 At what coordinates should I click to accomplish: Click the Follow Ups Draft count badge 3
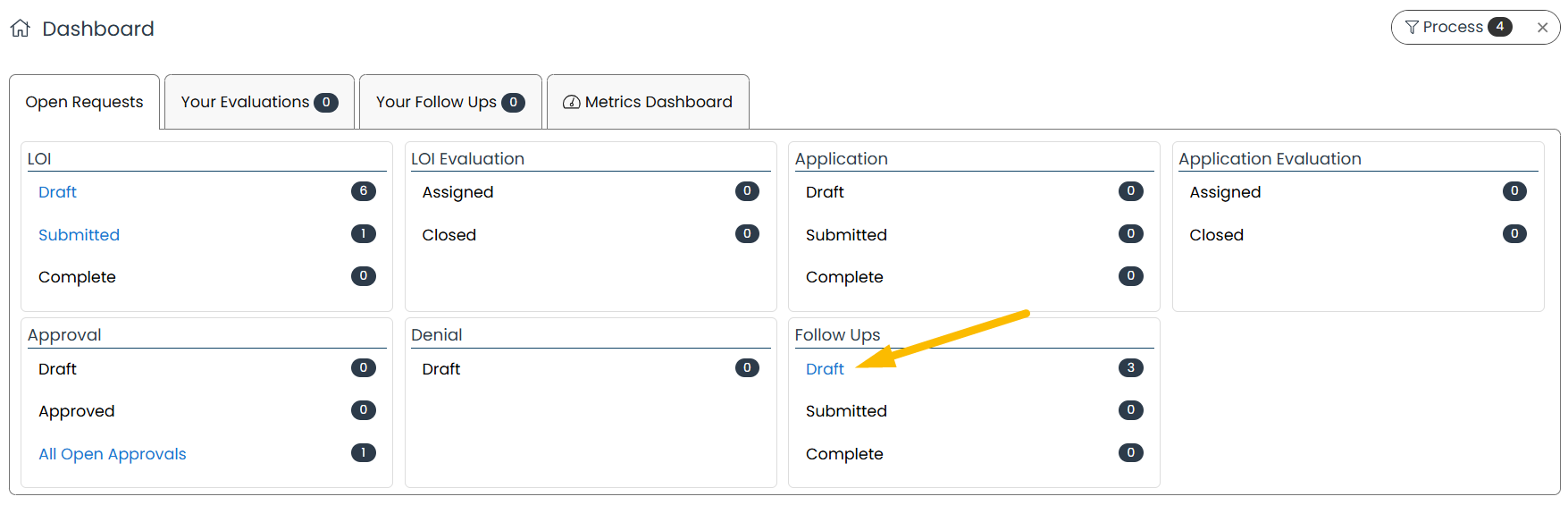click(1131, 368)
